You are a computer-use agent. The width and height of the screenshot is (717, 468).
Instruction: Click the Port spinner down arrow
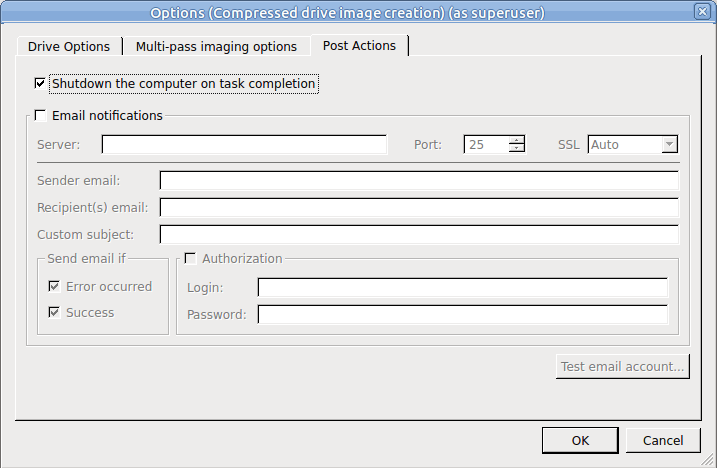[x=517, y=148]
